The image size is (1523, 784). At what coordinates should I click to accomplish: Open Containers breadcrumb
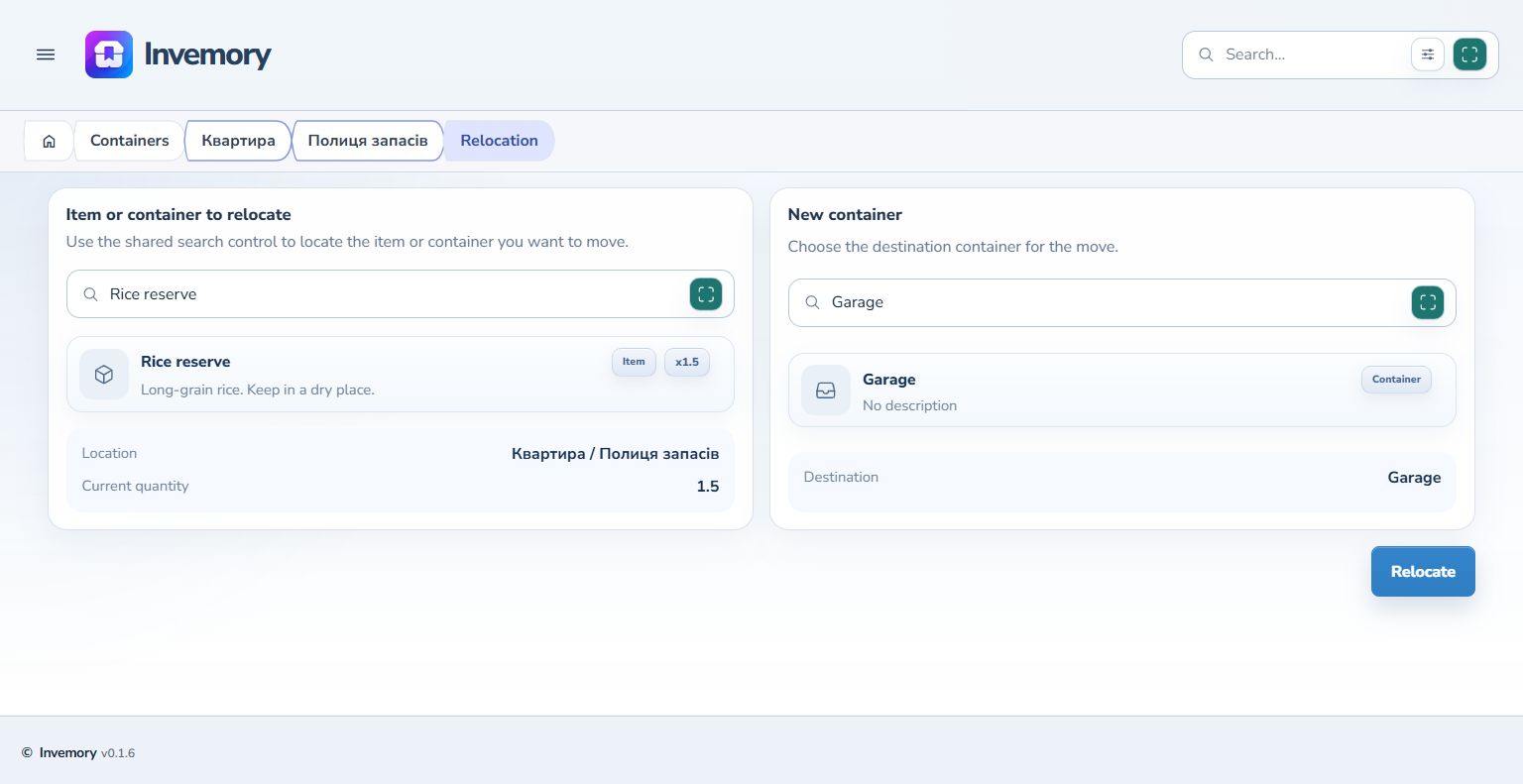(x=129, y=141)
